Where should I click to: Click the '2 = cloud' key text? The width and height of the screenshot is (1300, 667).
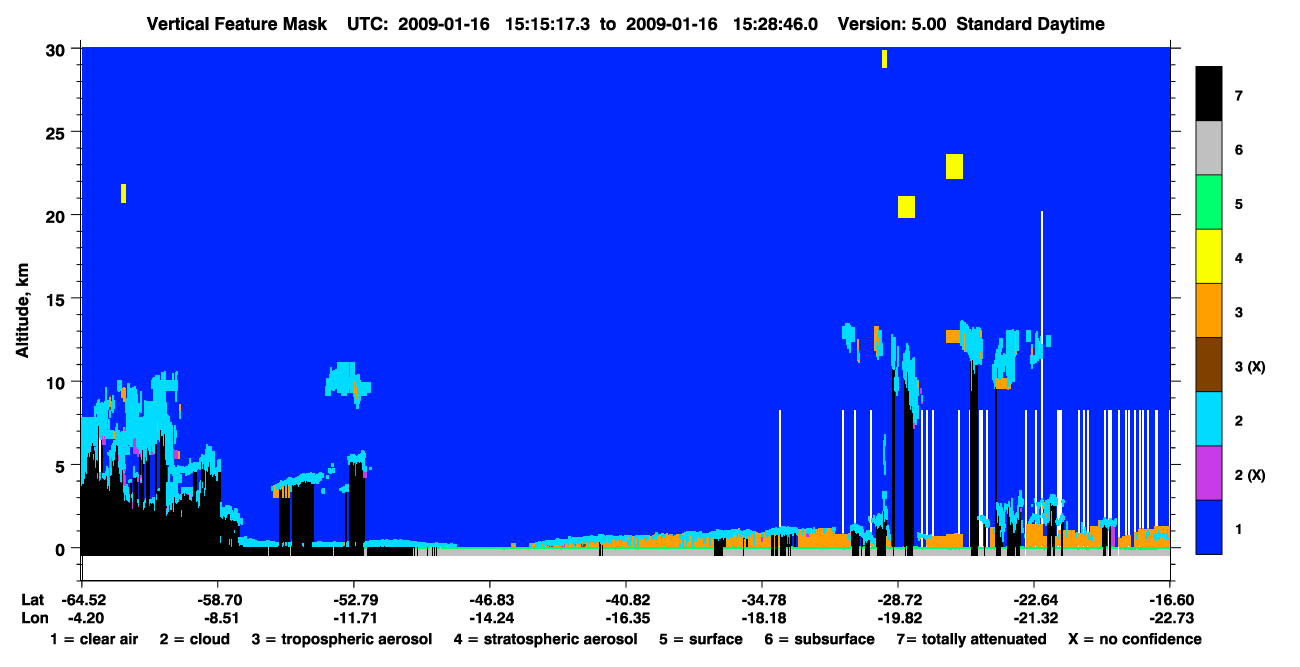[194, 639]
